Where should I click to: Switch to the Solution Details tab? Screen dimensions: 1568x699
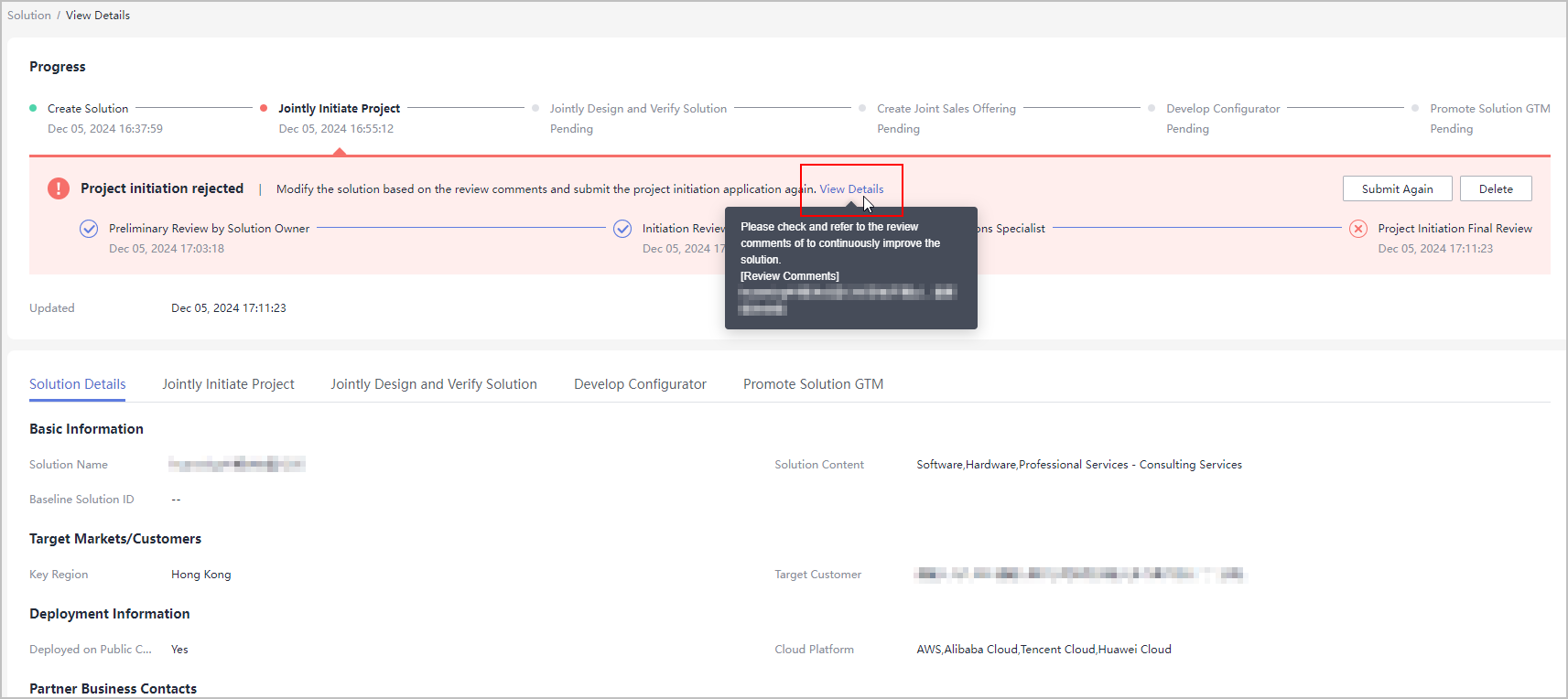pyautogui.click(x=78, y=384)
